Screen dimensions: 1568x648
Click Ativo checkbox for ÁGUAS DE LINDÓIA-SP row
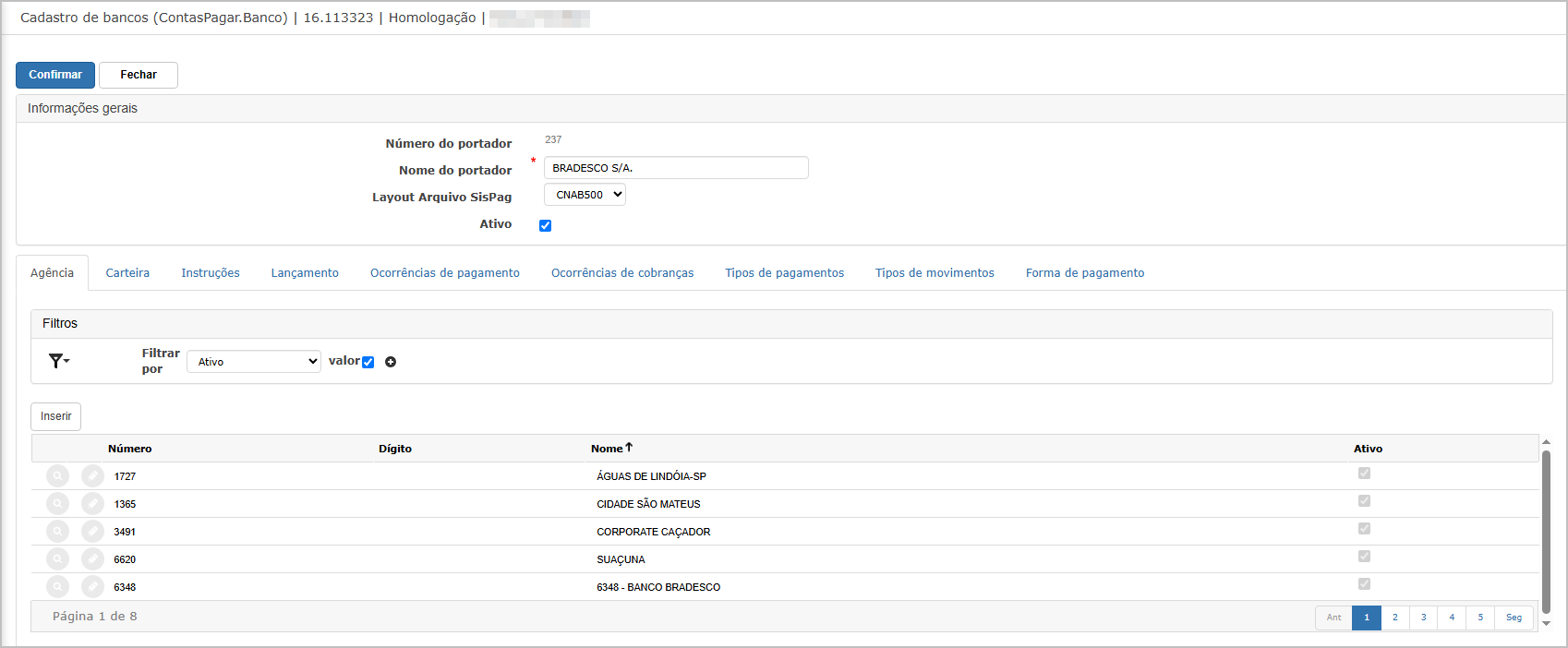click(x=1364, y=474)
